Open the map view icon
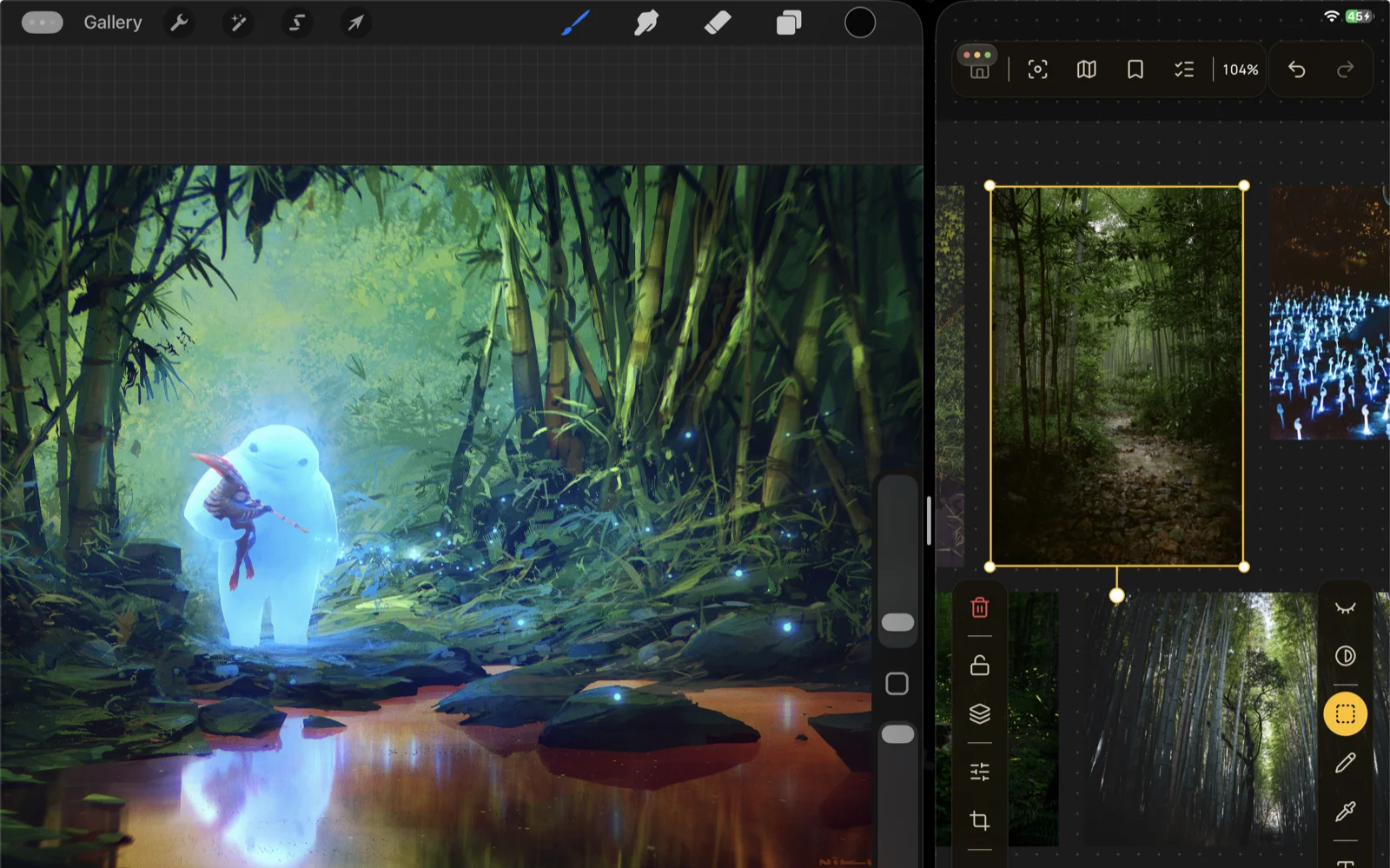Screen dimensions: 1390x868 click(1086, 70)
